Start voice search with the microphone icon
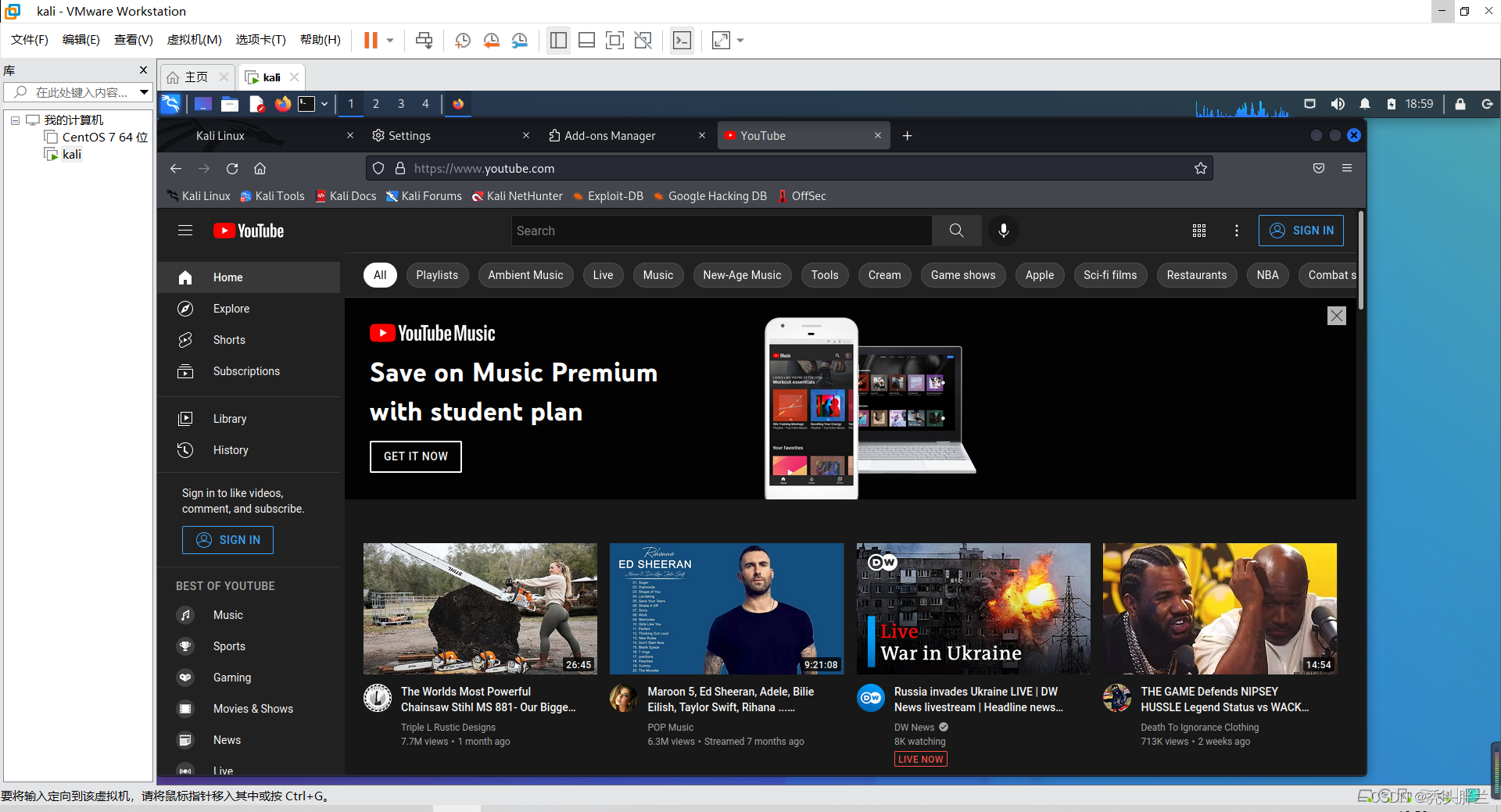The width and height of the screenshot is (1501, 812). (x=1004, y=231)
